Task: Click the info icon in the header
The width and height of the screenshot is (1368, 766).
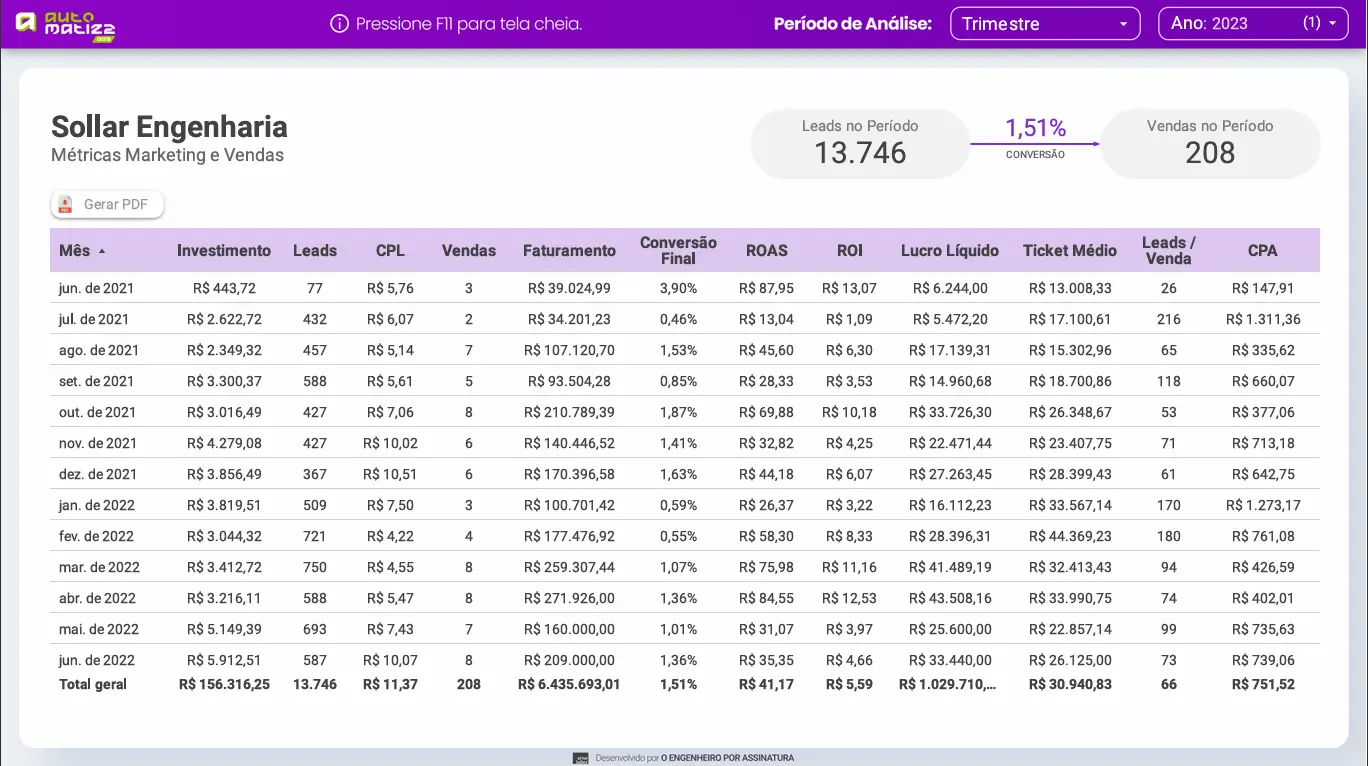Action: click(340, 23)
